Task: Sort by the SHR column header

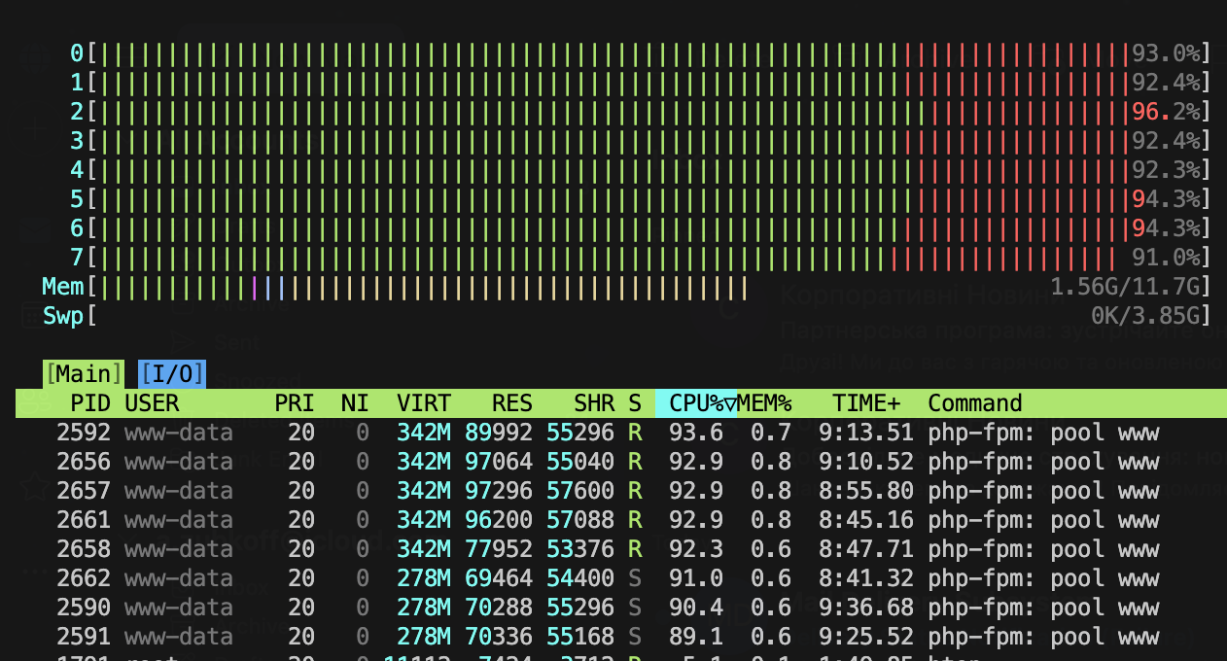Action: pyautogui.click(x=594, y=403)
